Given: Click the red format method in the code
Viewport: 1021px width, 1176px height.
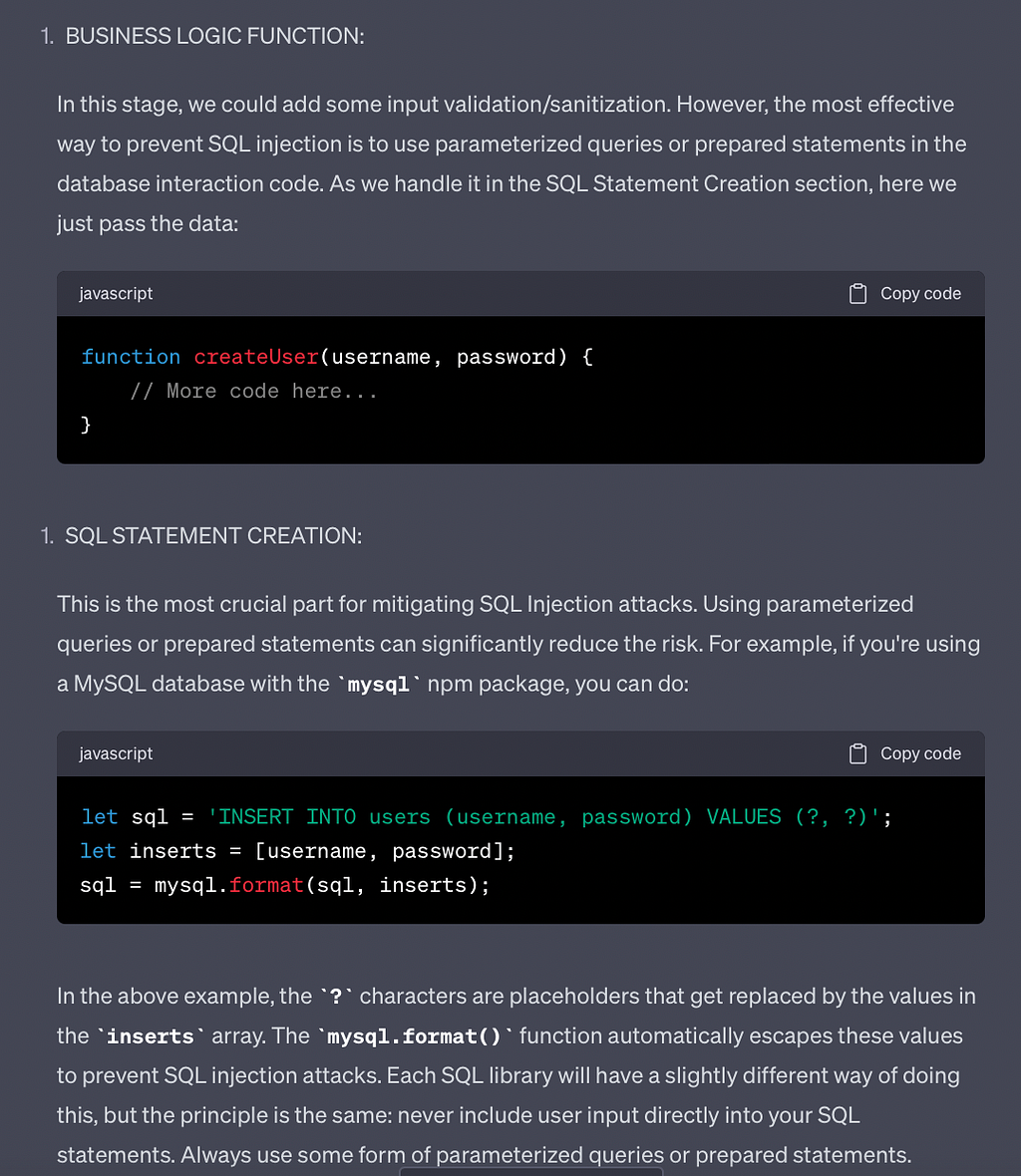Looking at the screenshot, I should click(266, 886).
